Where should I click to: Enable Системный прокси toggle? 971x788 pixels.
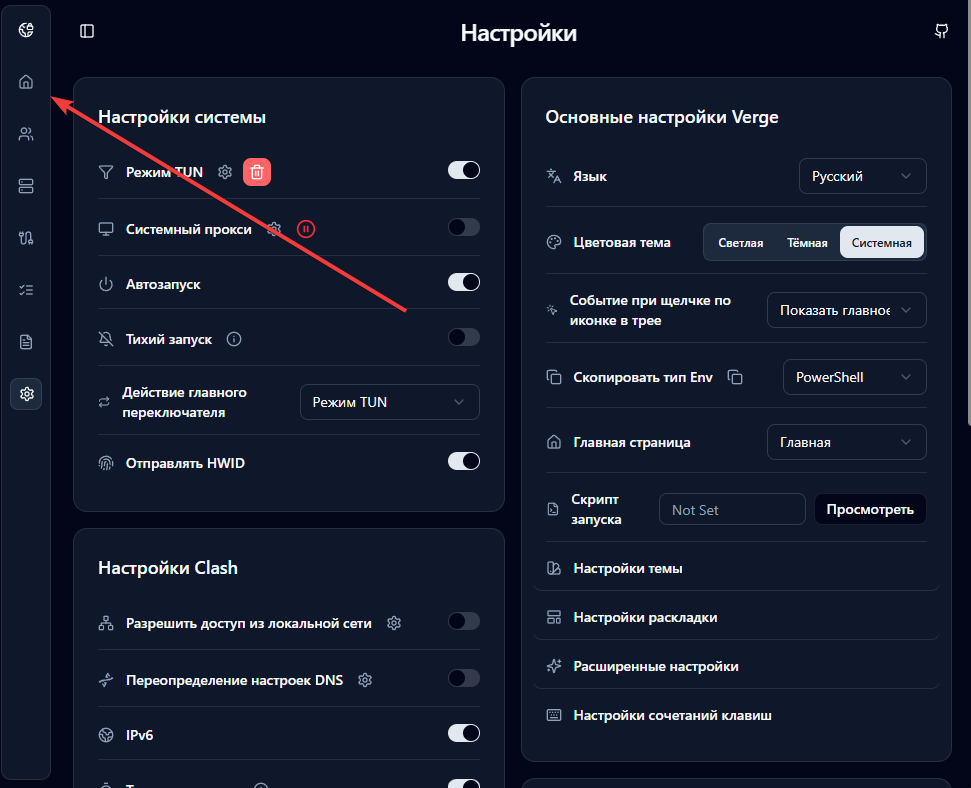(x=463, y=227)
